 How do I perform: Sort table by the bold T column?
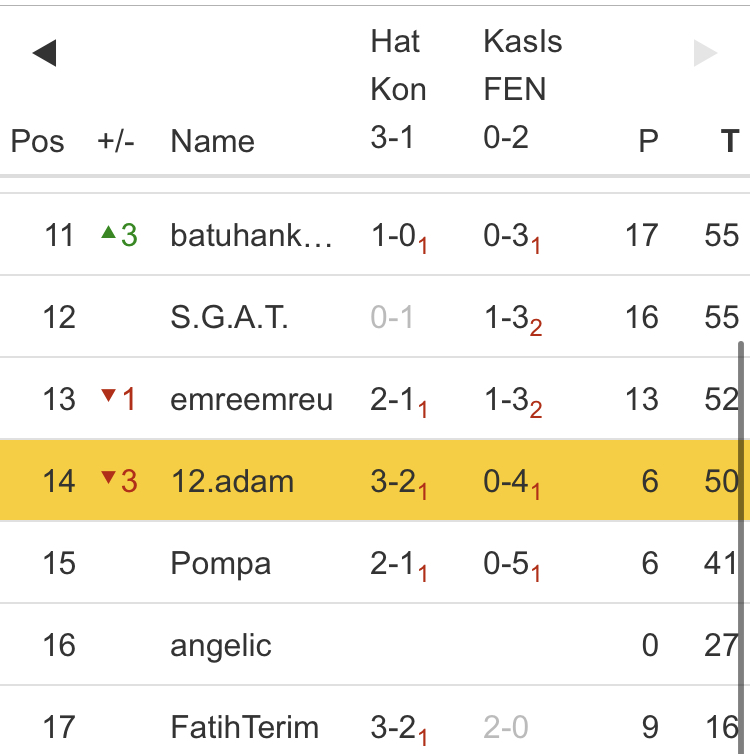(x=729, y=141)
